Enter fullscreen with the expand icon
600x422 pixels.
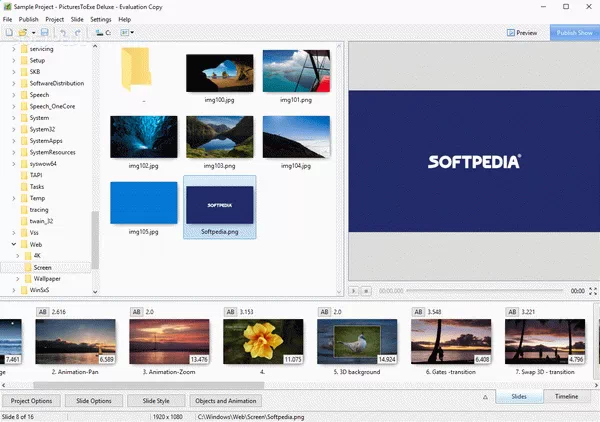[x=592, y=290]
